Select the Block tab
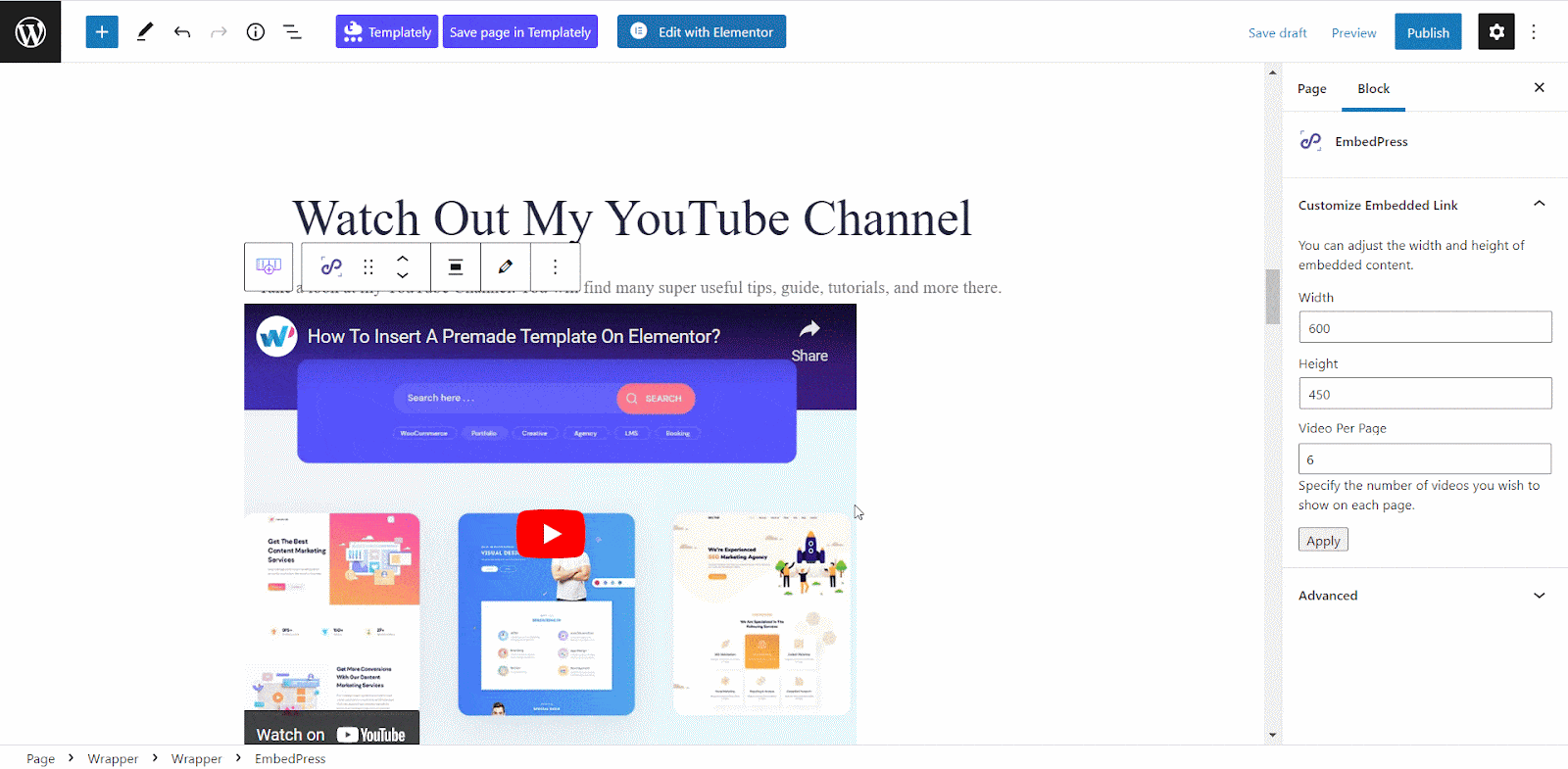This screenshot has height=769, width=1568. (1373, 88)
